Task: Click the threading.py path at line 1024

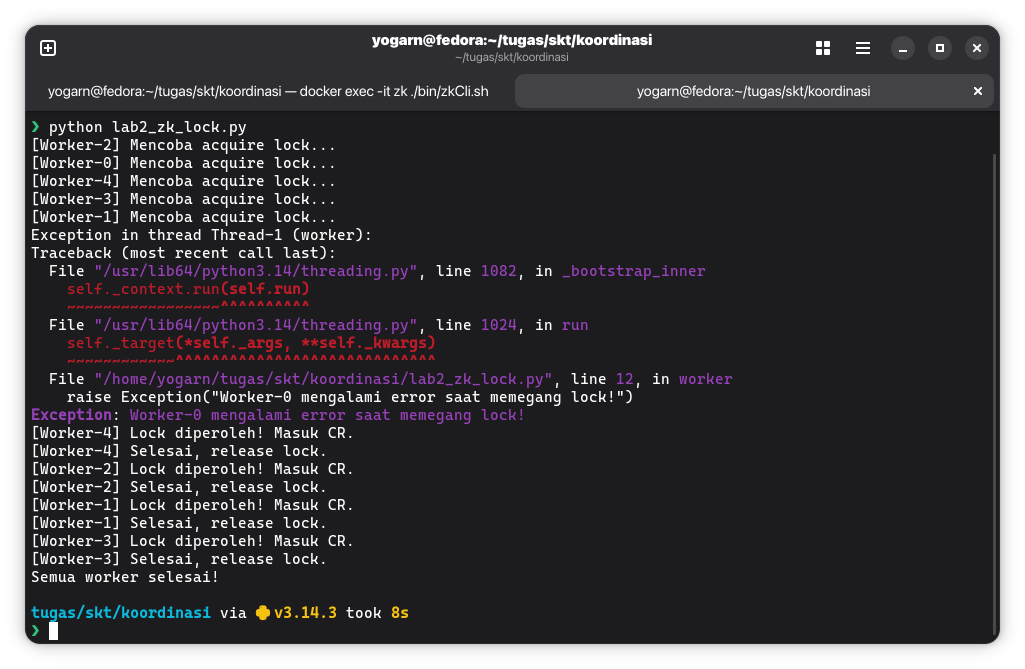Action: 256,325
